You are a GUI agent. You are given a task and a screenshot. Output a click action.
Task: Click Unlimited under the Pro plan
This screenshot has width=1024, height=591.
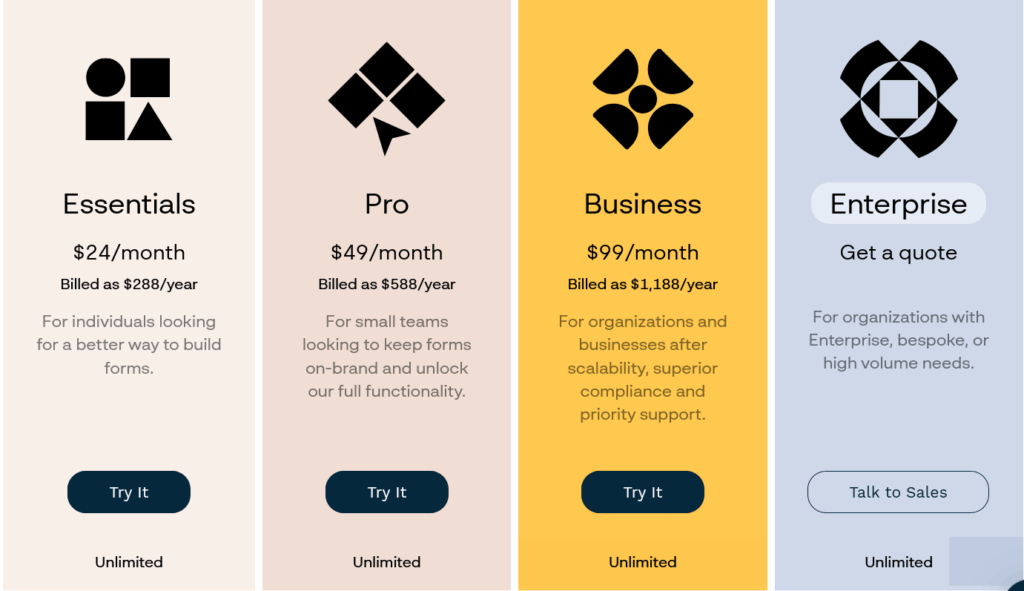click(386, 562)
